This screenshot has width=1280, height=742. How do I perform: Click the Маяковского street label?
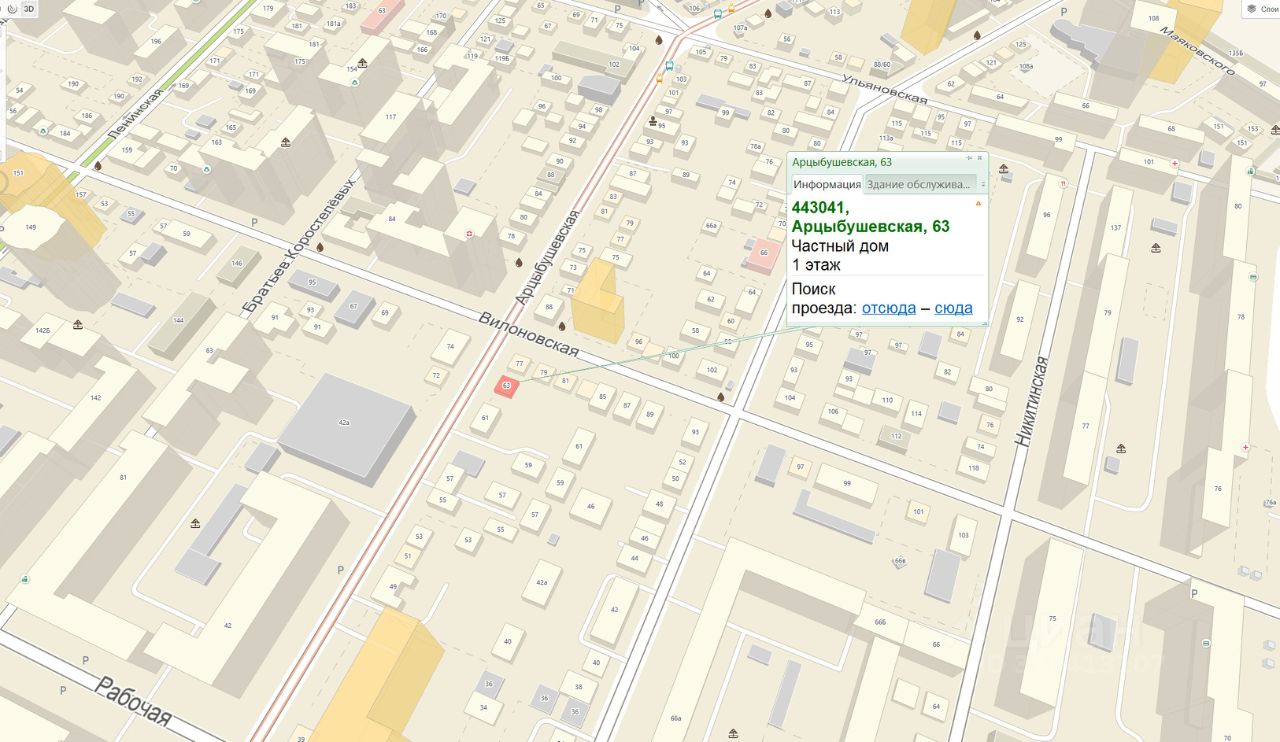point(1196,49)
